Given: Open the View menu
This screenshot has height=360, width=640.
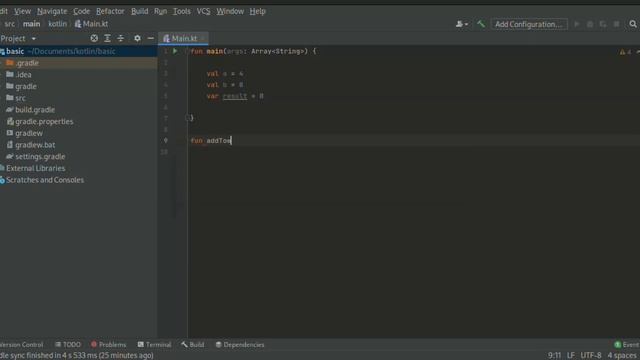Looking at the screenshot, I should click(22, 11).
